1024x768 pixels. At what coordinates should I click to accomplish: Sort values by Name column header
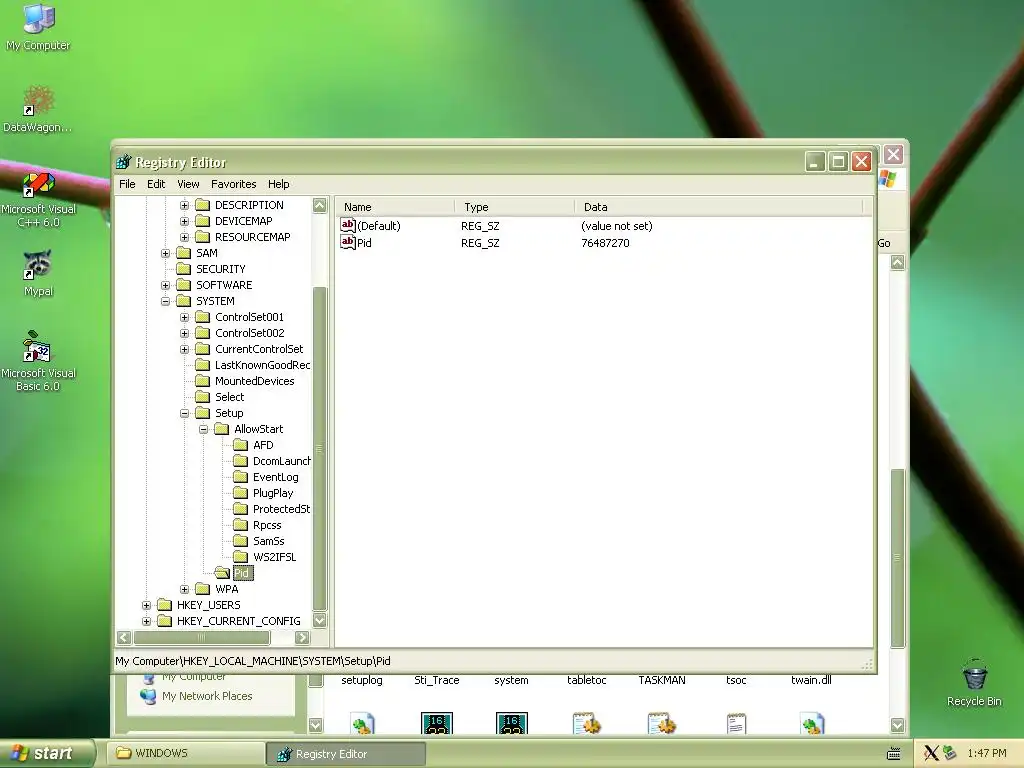pos(396,207)
